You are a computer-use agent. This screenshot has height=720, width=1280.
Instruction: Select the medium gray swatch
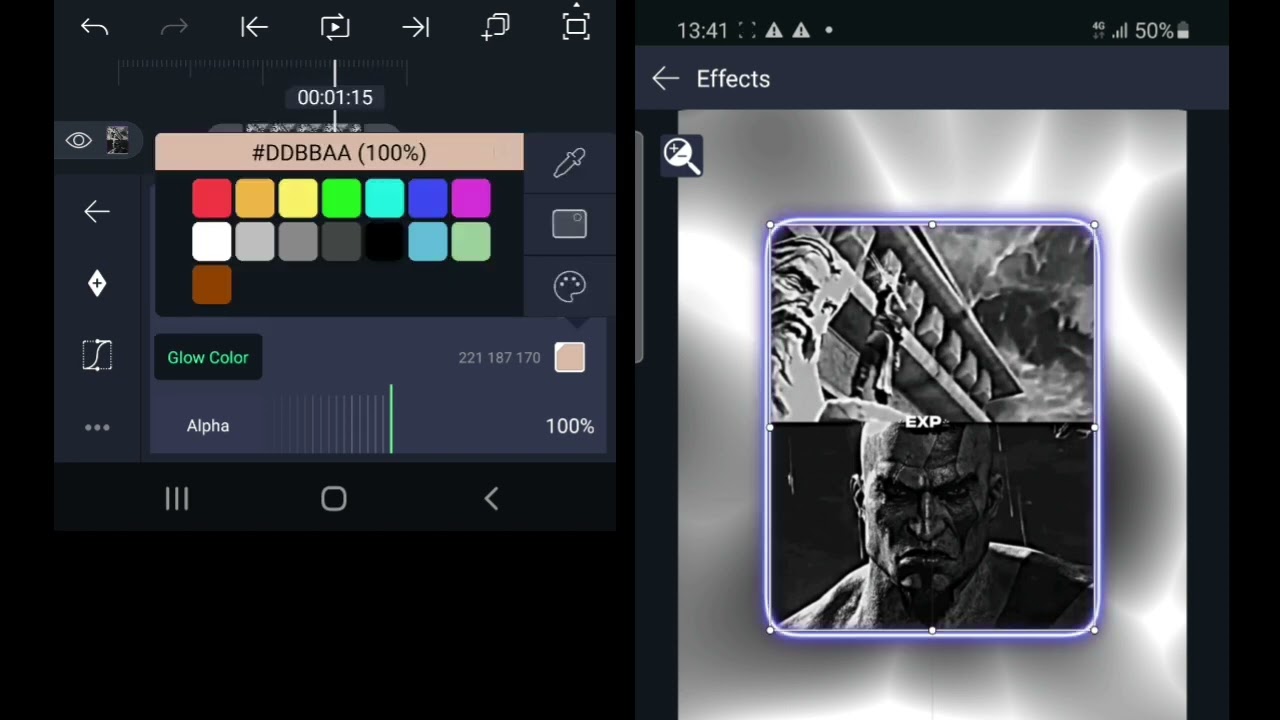coord(298,242)
